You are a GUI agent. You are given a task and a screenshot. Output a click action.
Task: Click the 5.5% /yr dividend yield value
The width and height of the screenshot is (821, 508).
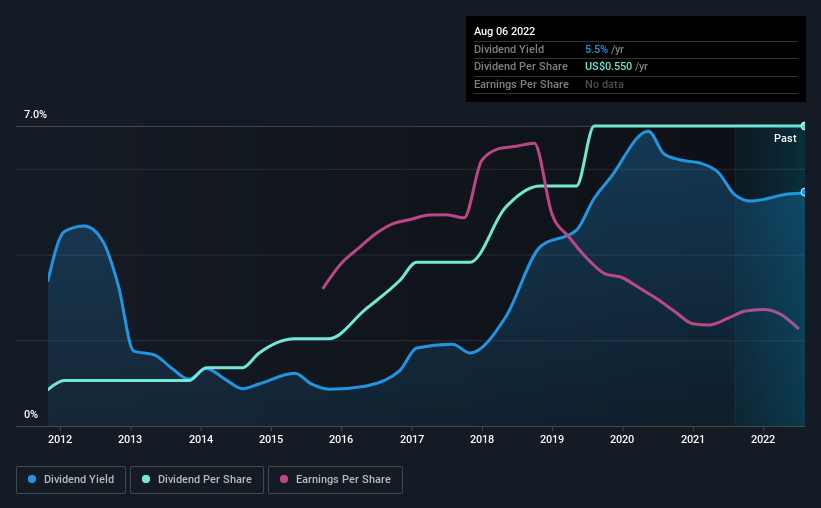(603, 49)
